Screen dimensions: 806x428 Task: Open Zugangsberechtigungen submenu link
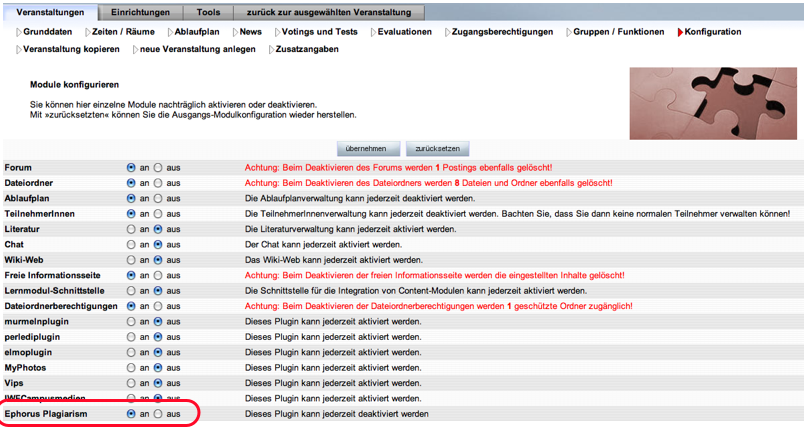502,32
